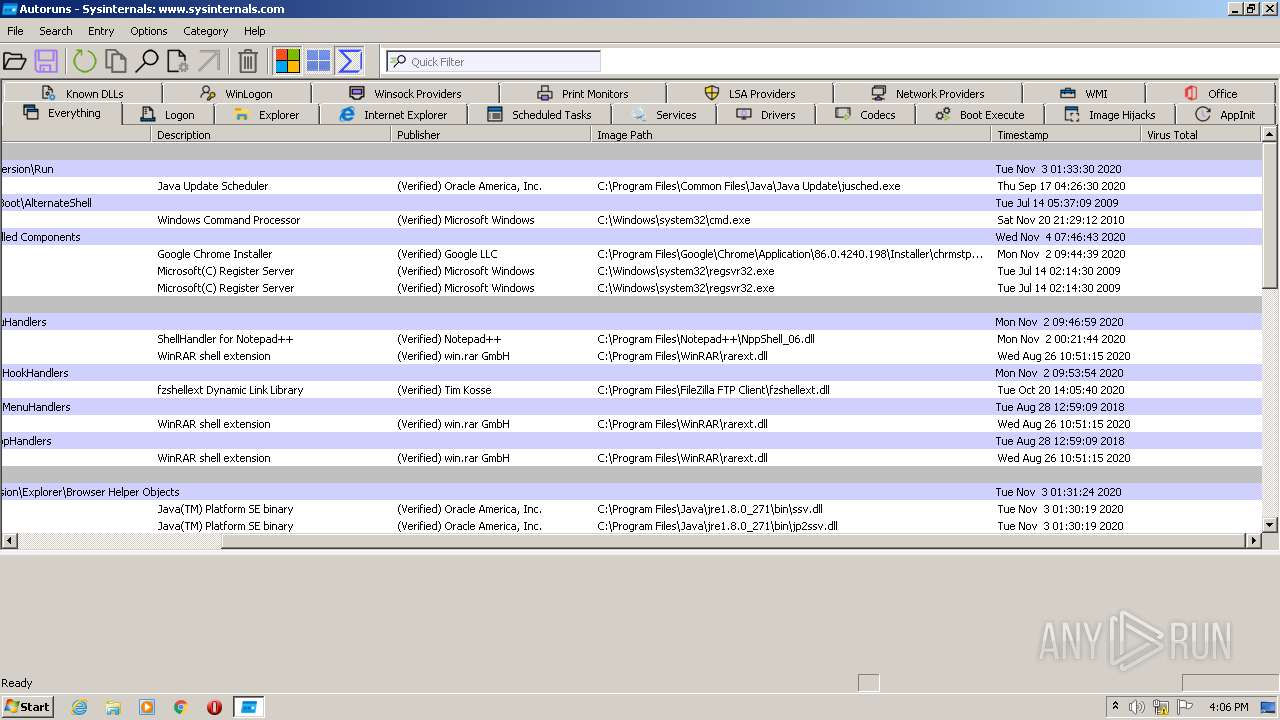
Task: Select the Java Update Scheduler row
Action: coord(632,186)
